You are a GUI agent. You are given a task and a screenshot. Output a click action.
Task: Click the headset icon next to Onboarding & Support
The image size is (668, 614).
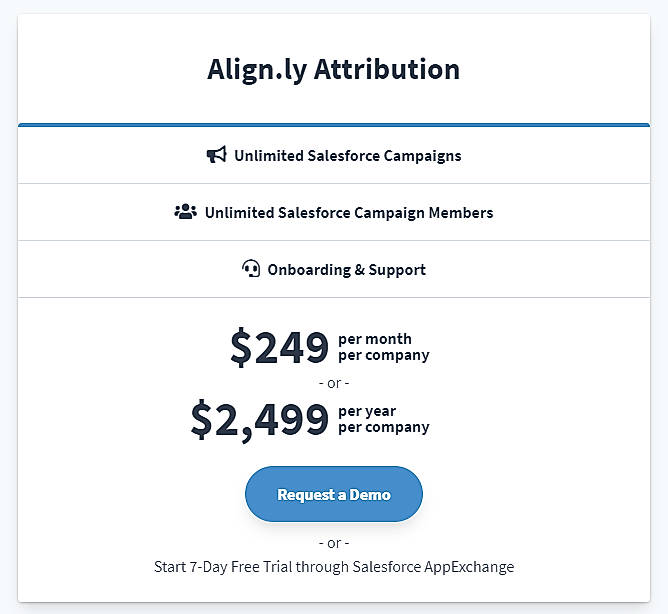(x=251, y=269)
